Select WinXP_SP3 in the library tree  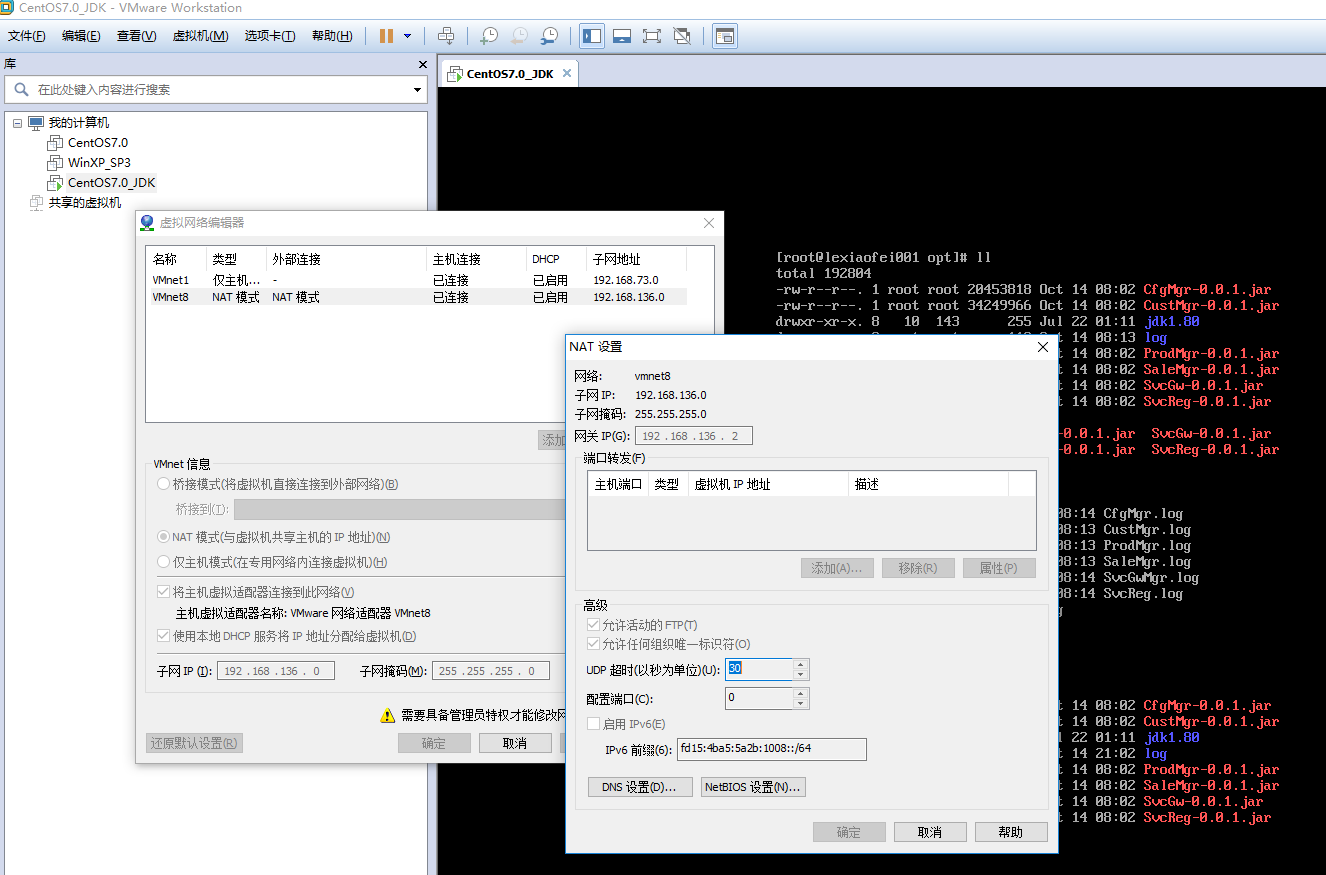(x=99, y=162)
